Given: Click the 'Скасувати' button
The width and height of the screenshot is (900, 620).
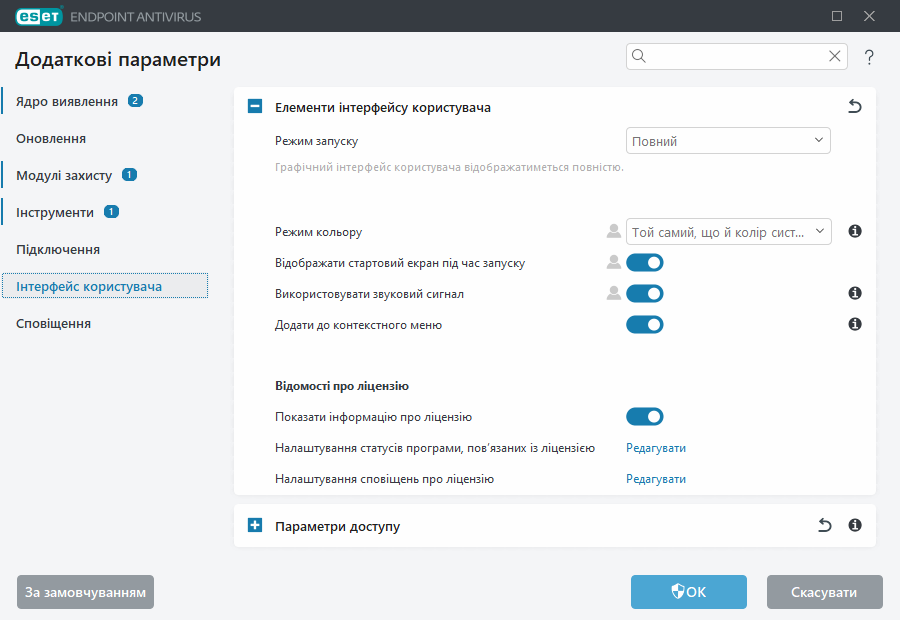Looking at the screenshot, I should tap(824, 592).
